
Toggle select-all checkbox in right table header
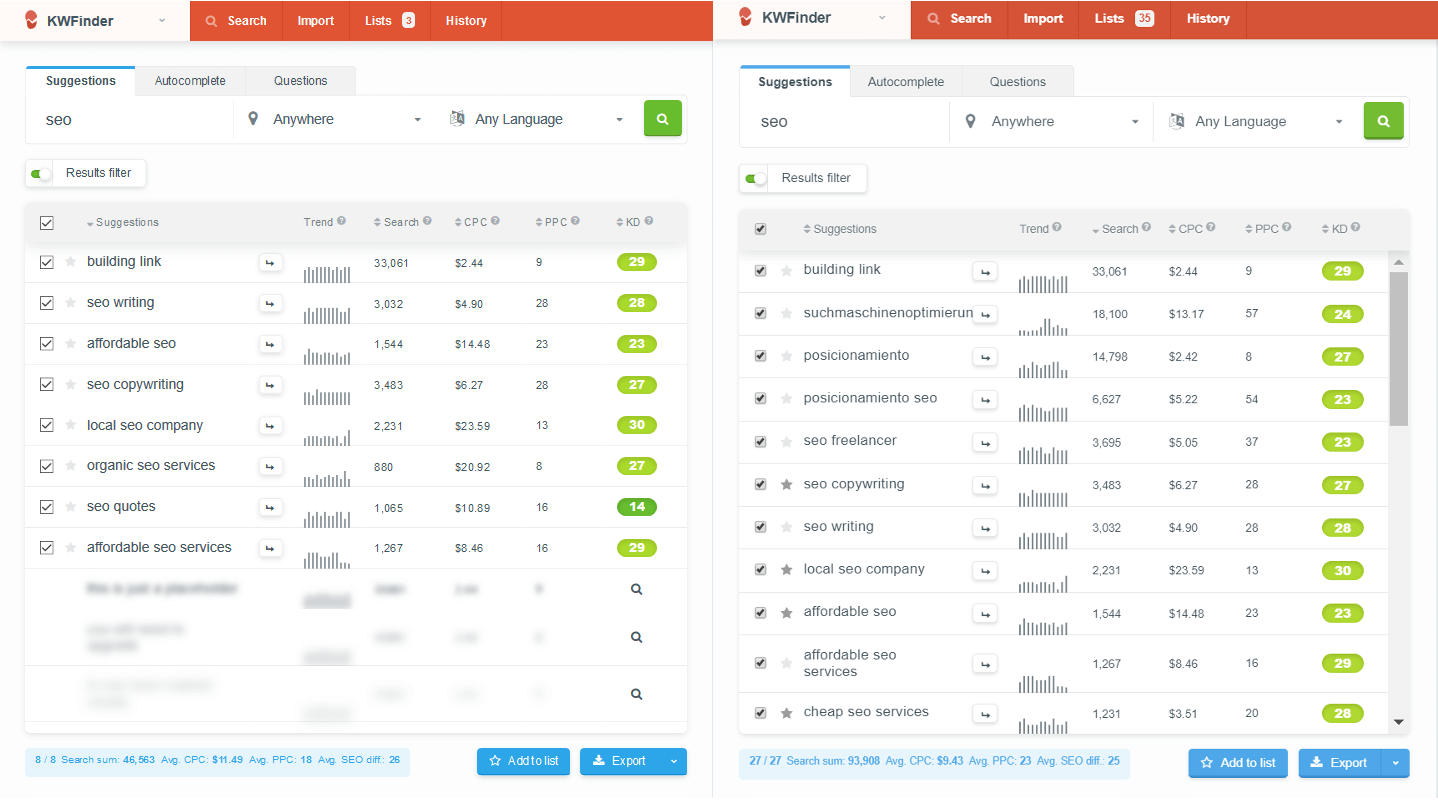coord(760,229)
